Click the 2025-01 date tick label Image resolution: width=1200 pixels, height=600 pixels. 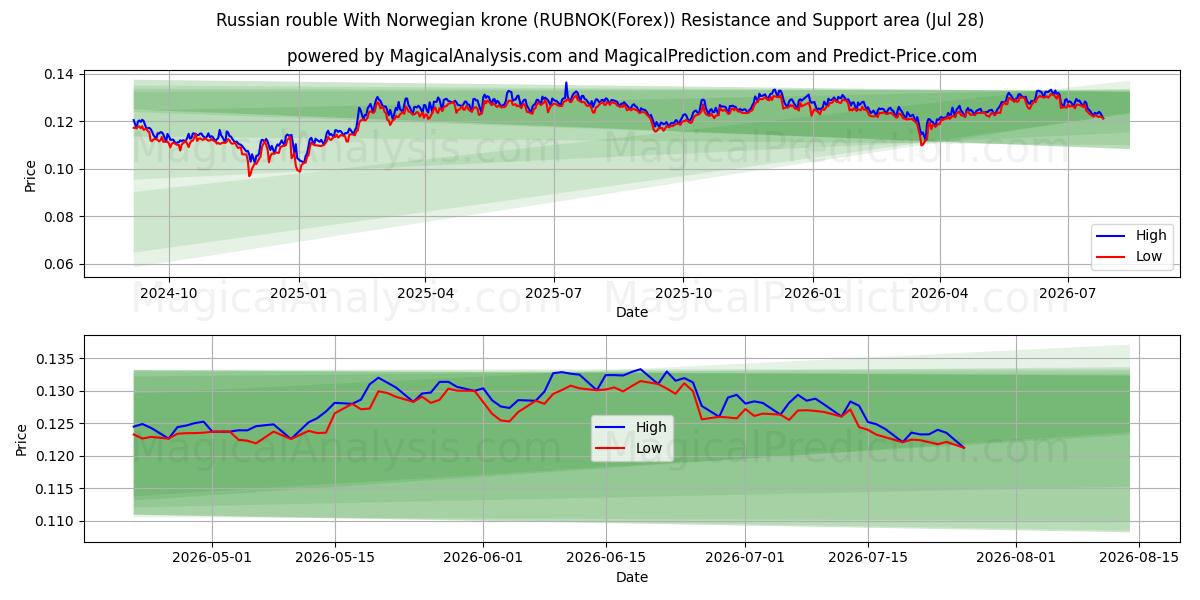coord(299,293)
